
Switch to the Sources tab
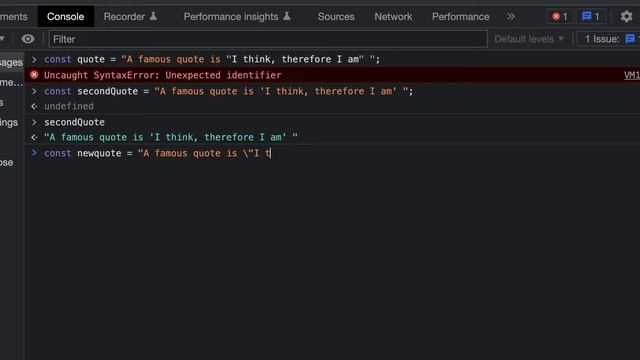(336, 17)
